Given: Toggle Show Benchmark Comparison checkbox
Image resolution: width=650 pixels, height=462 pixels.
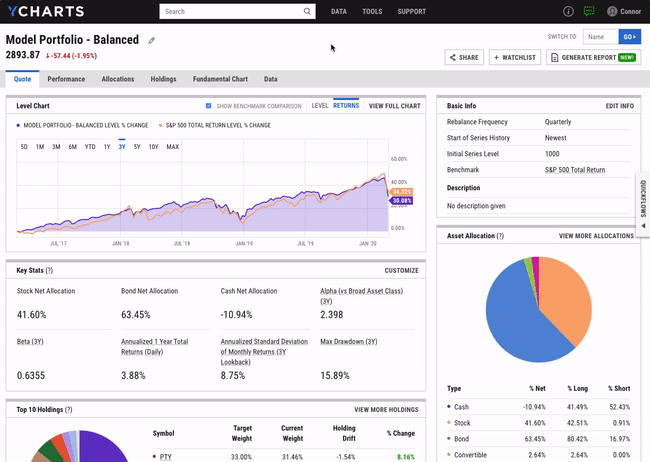Looking at the screenshot, I should 209,106.
